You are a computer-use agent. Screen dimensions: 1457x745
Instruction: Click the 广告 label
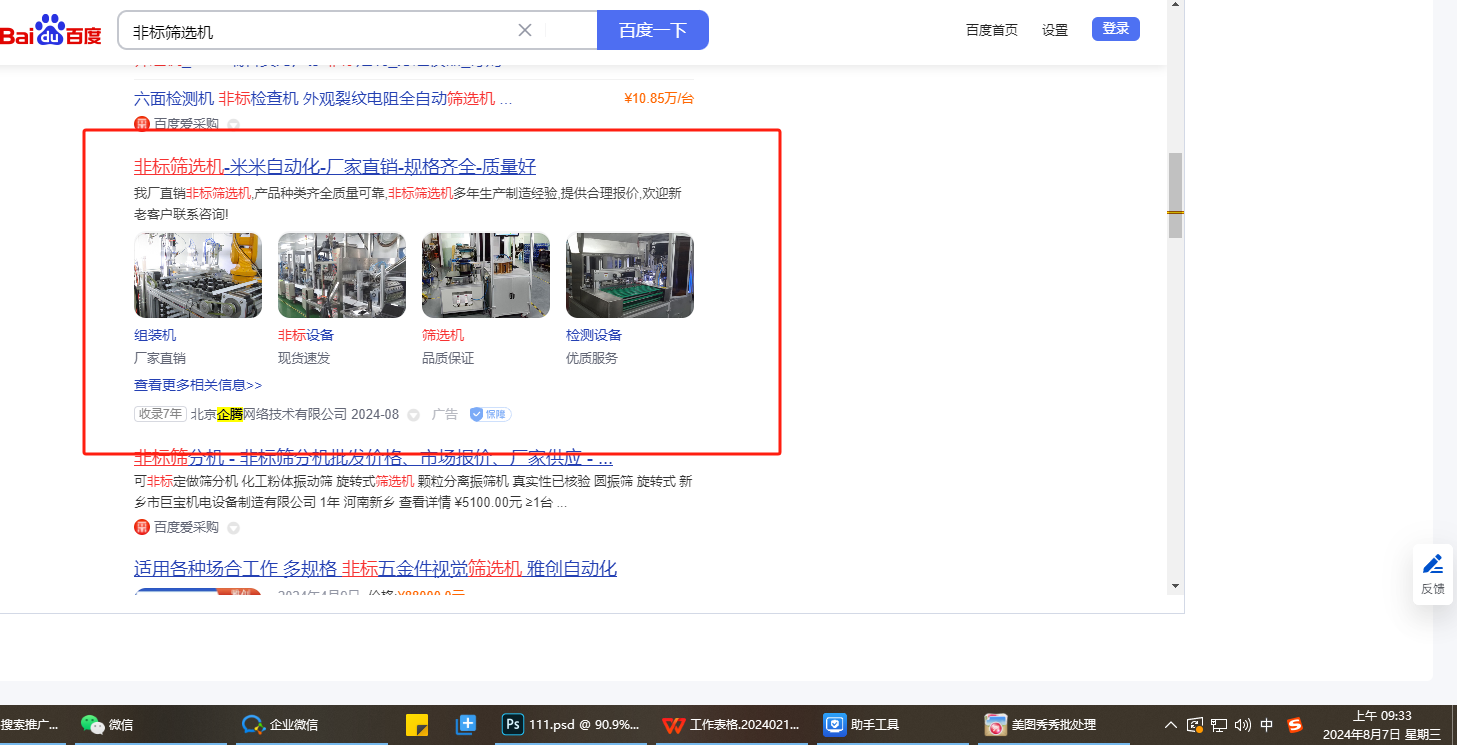[445, 414]
